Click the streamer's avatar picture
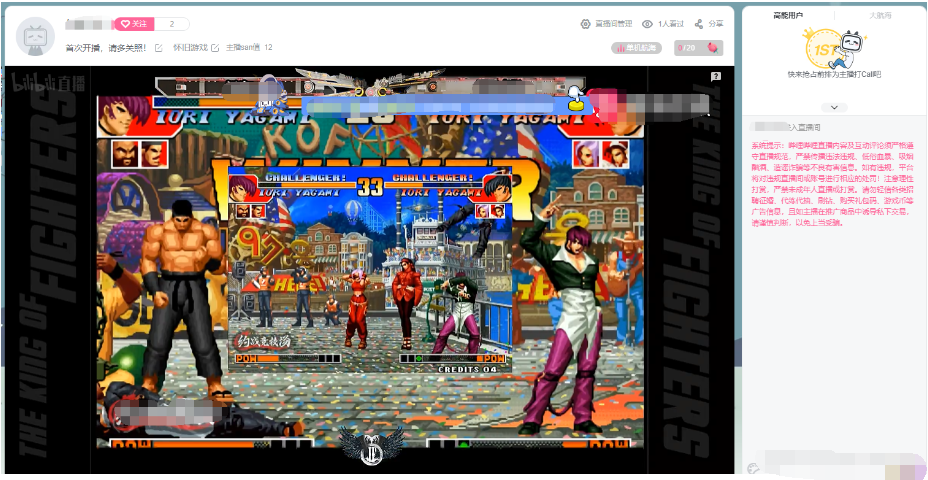Viewport: 928px width, 480px height. [36, 36]
